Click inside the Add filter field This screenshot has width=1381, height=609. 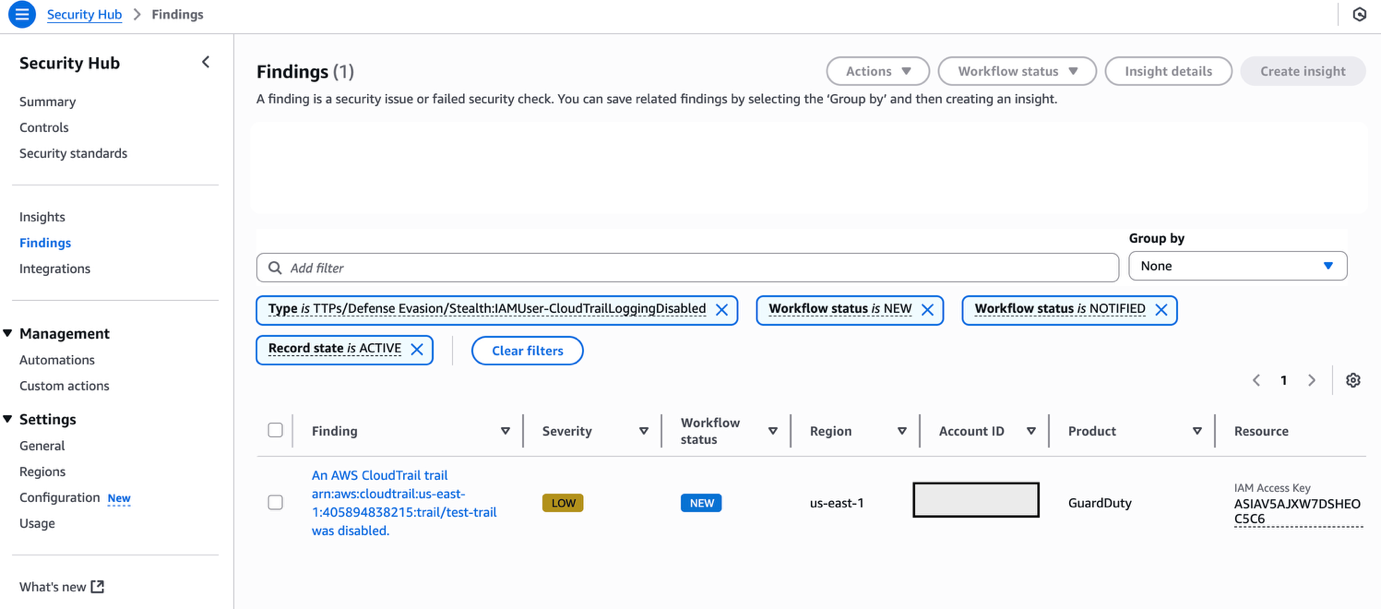(688, 267)
